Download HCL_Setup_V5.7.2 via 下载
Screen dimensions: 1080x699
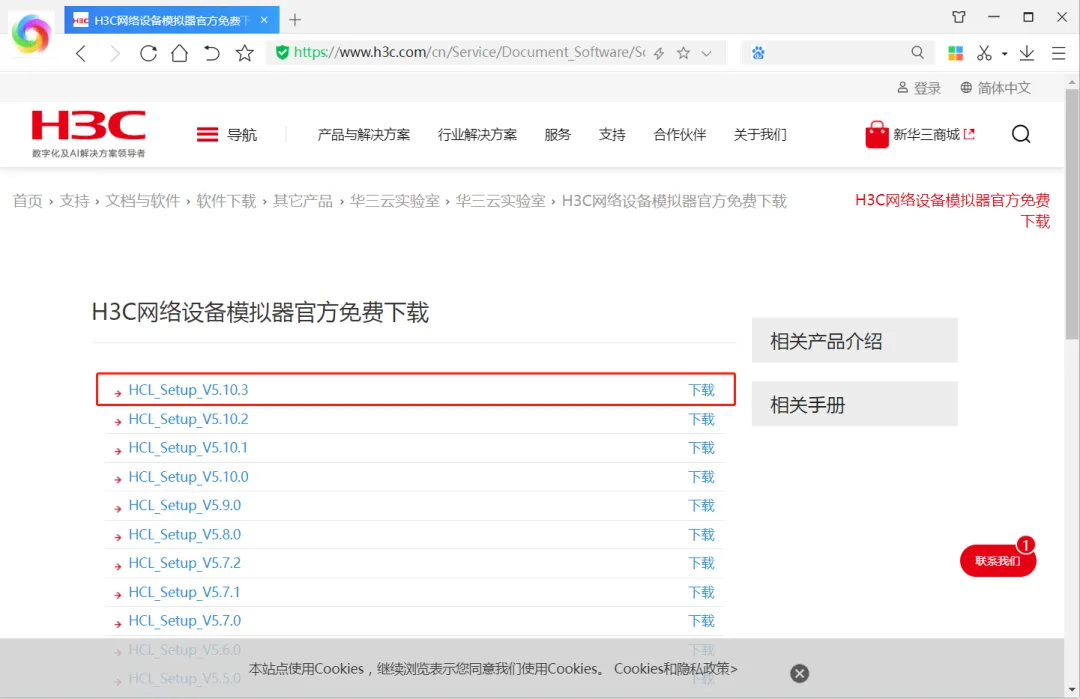point(701,563)
